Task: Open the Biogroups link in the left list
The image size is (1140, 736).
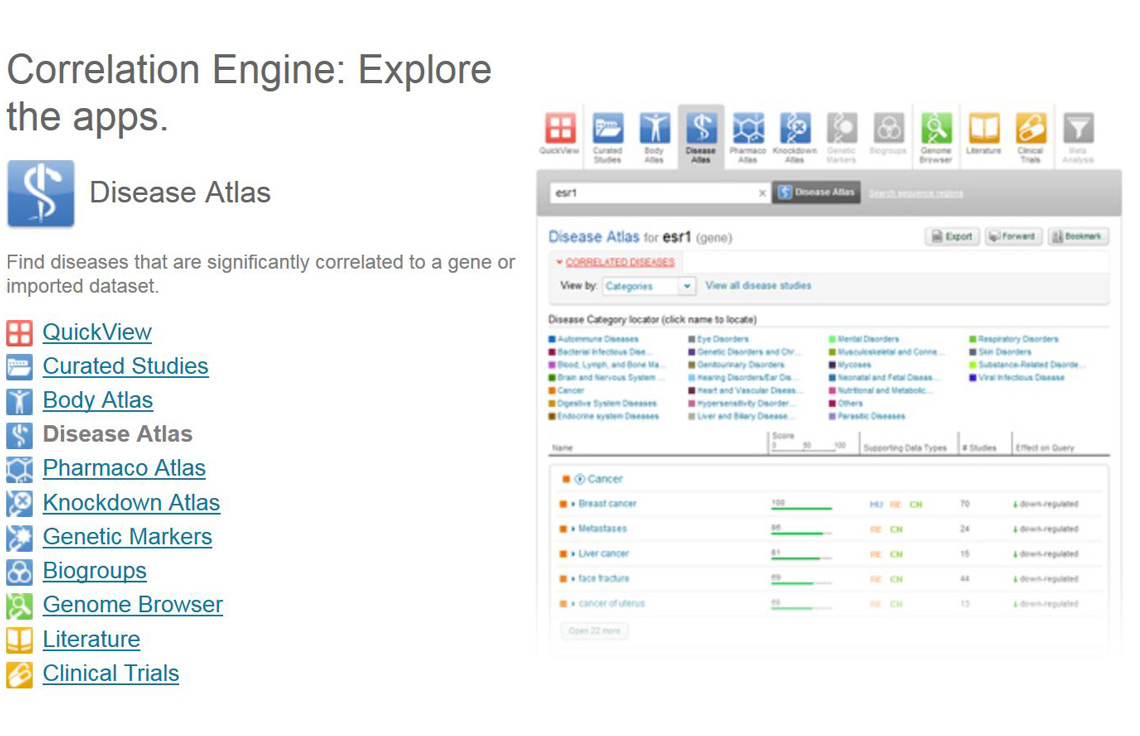Action: coord(94,571)
